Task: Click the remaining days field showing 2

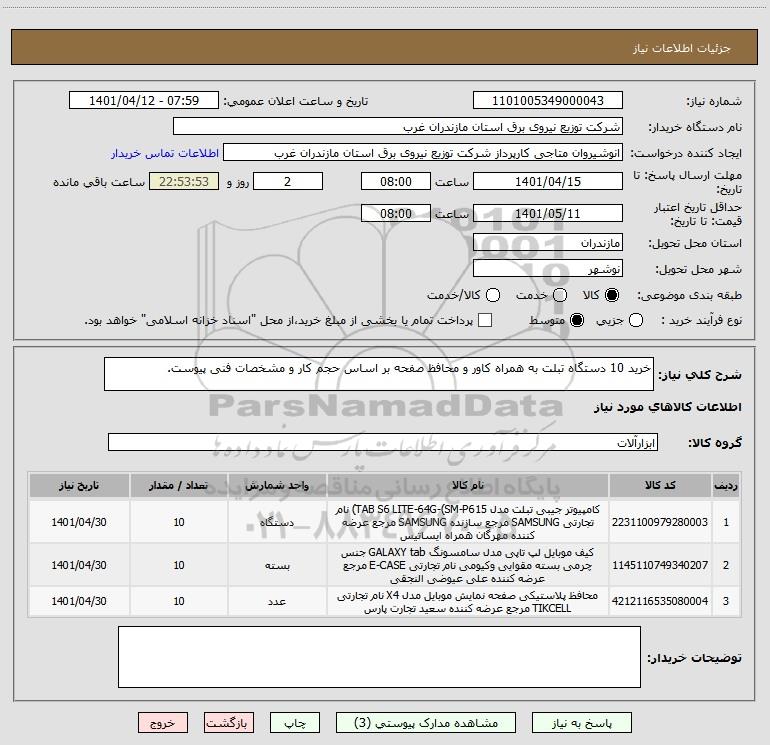Action: (288, 182)
